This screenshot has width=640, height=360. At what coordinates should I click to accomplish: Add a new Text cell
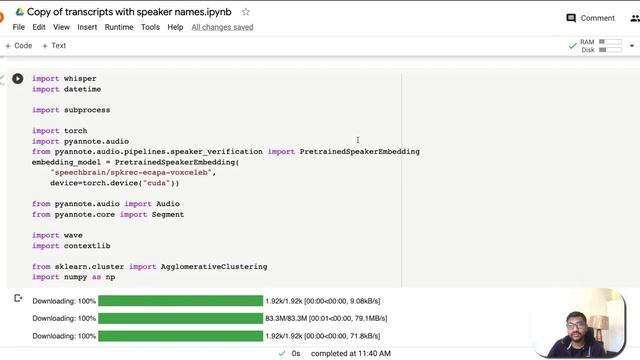[54, 46]
